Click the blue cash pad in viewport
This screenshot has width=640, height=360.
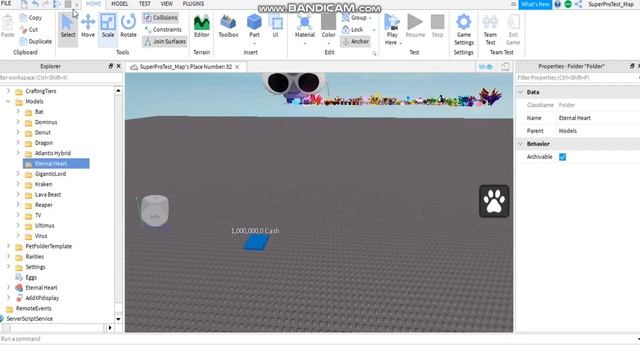pyautogui.click(x=256, y=242)
